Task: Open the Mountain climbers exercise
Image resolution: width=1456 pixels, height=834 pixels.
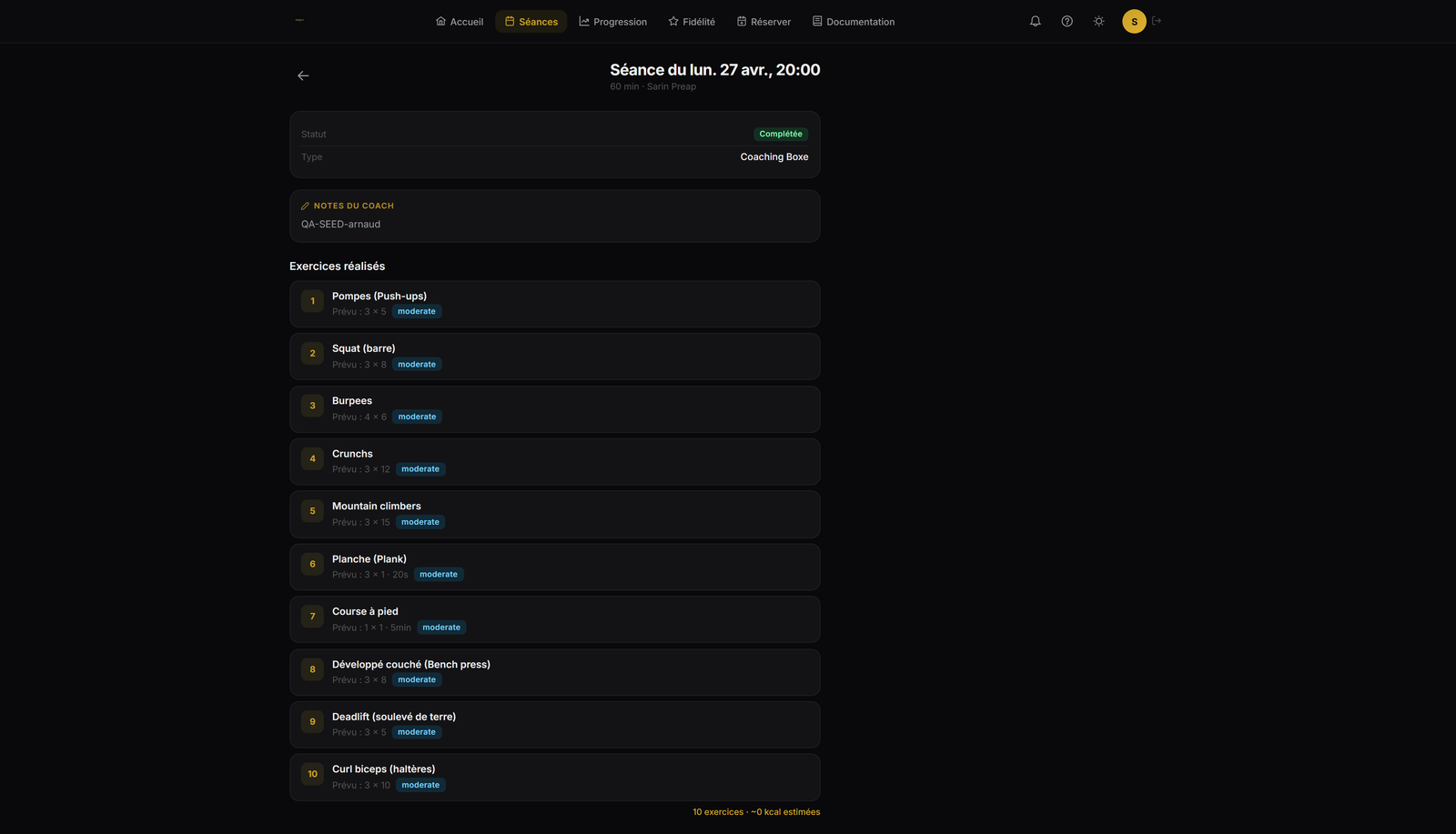Action: (555, 515)
